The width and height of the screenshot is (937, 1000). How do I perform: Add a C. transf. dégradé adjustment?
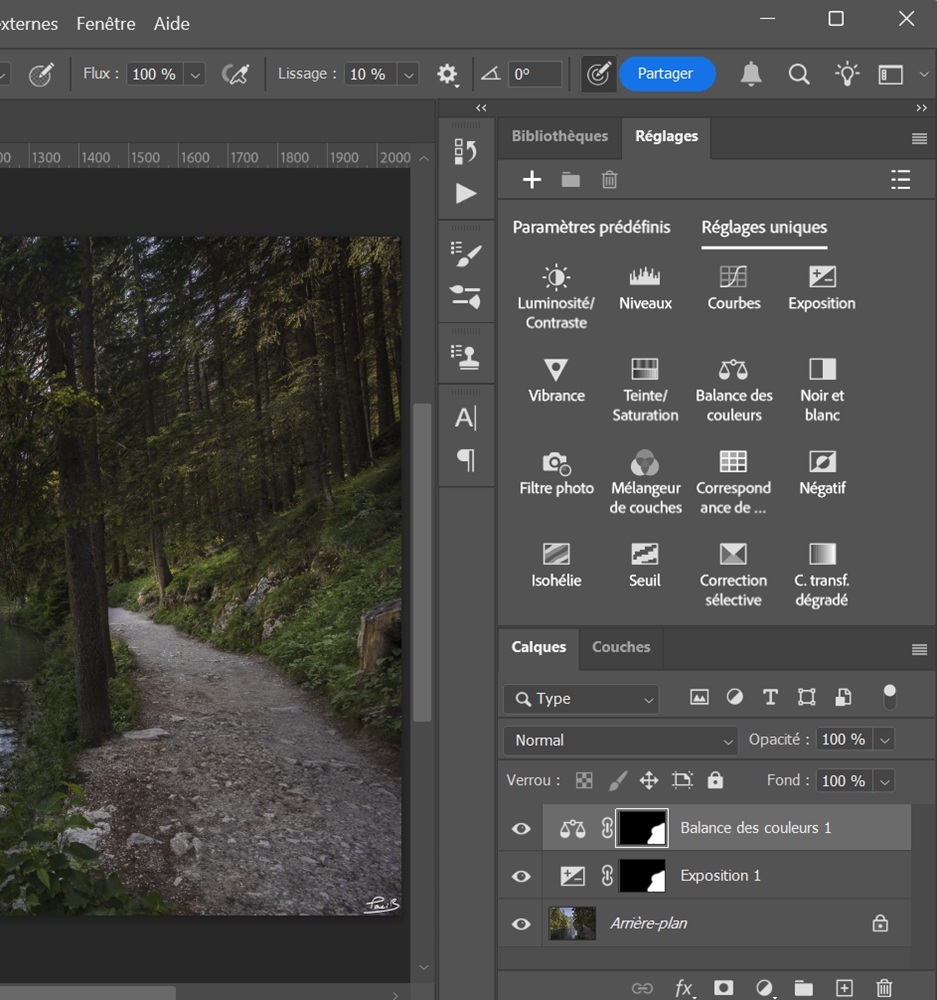click(822, 574)
